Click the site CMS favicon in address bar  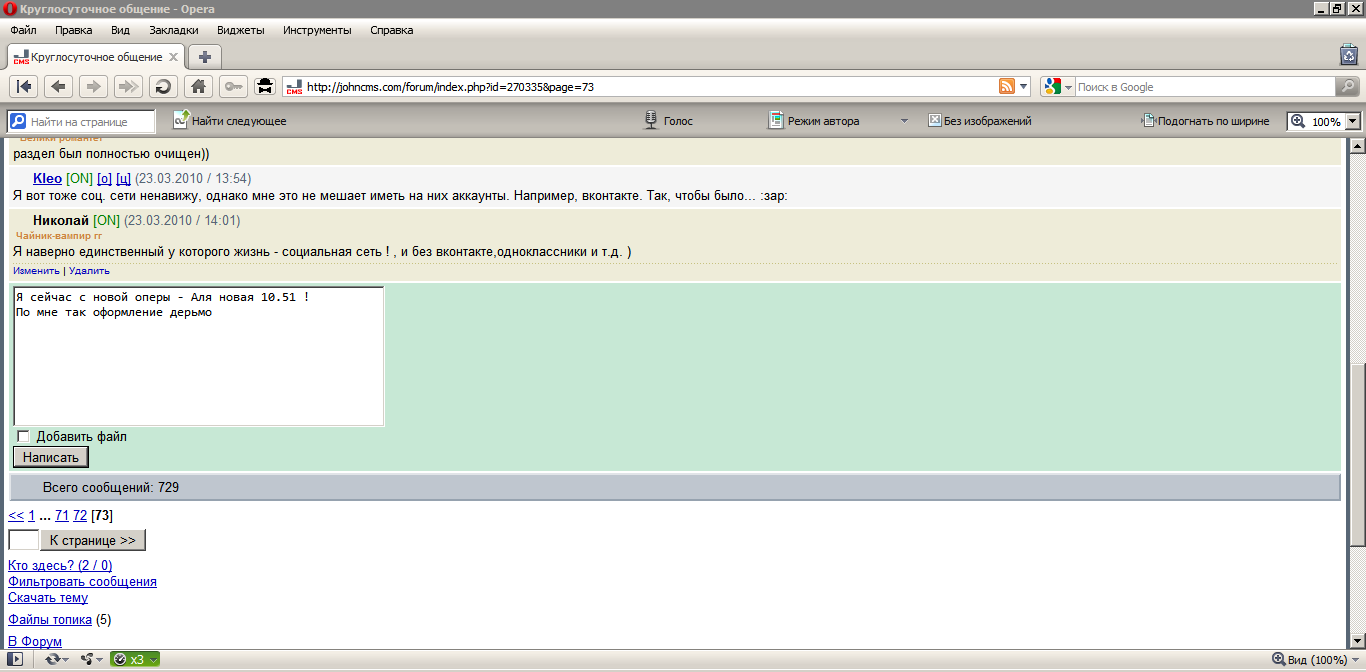click(294, 87)
